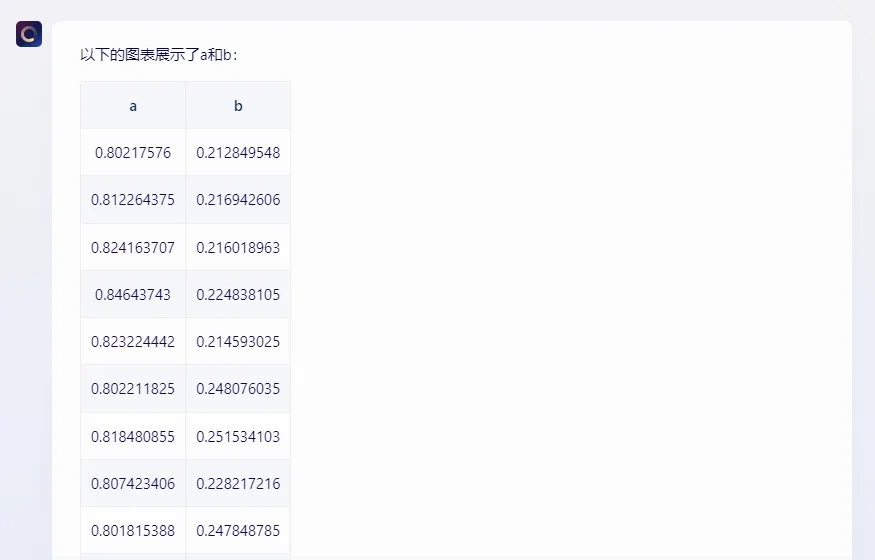
Task: Click the 0.818480855 value
Action: (x=133, y=436)
